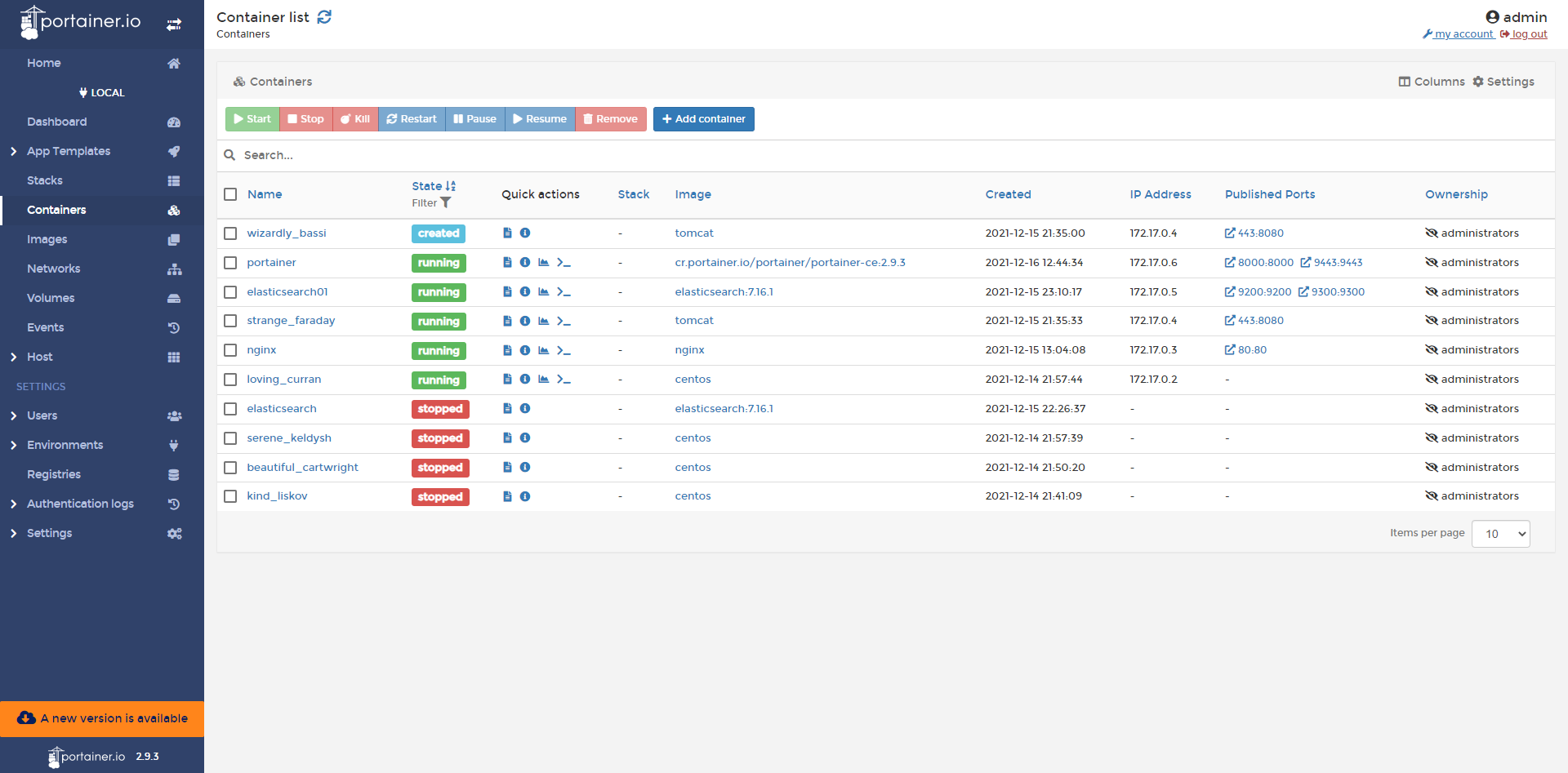Toggle sidebar with the arrows icon

coord(174,24)
